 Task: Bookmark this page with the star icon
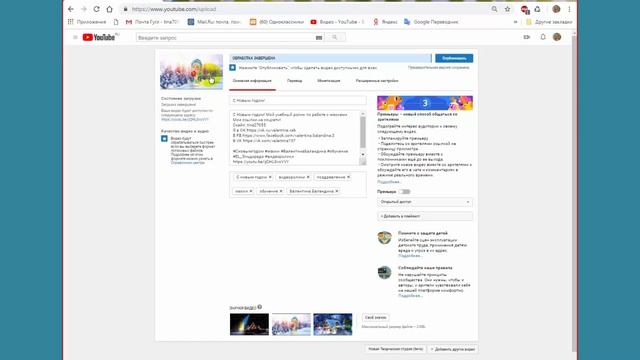tap(507, 9)
